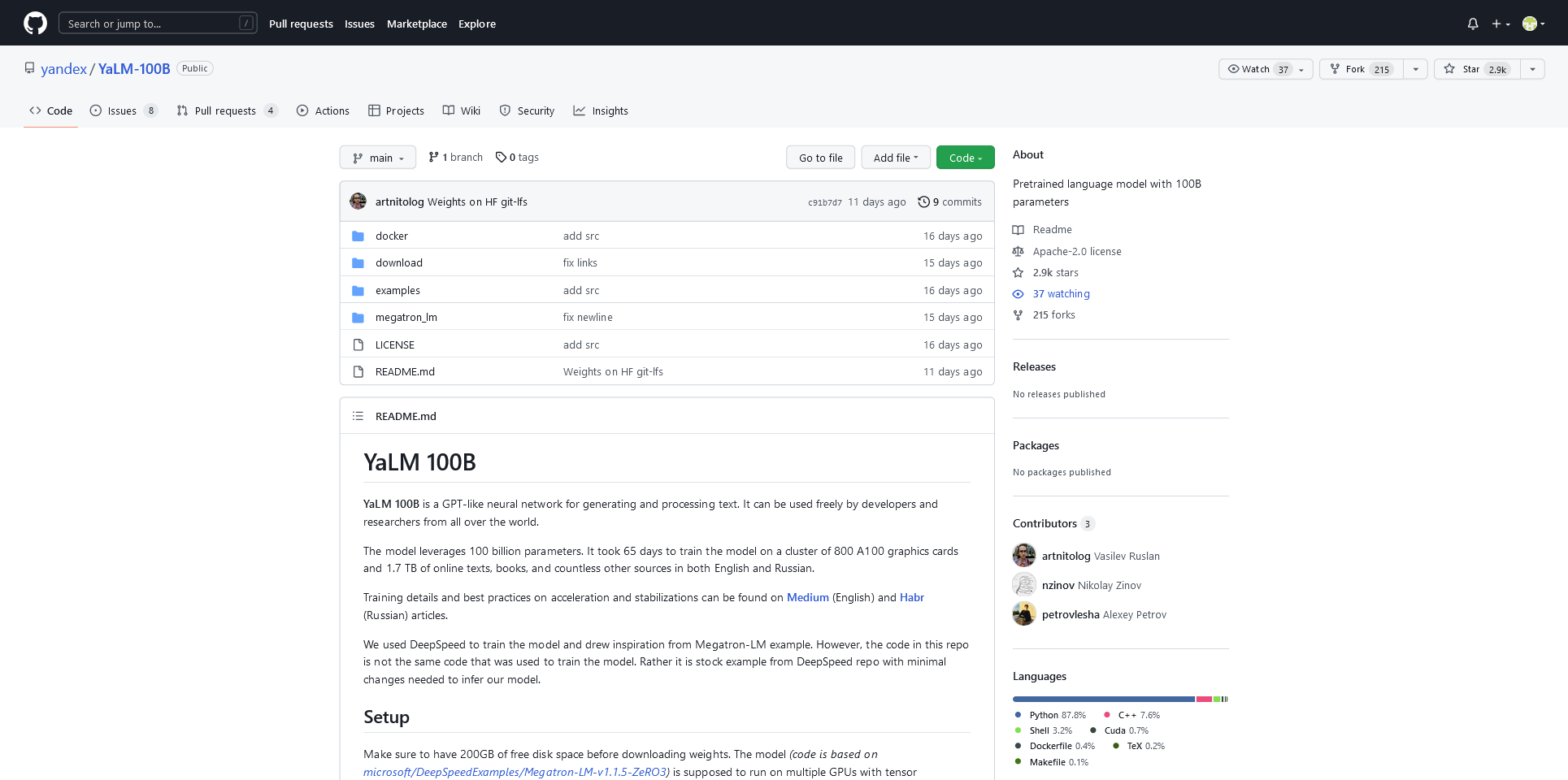
Task: Open the main branch selector dropdown
Action: click(378, 158)
